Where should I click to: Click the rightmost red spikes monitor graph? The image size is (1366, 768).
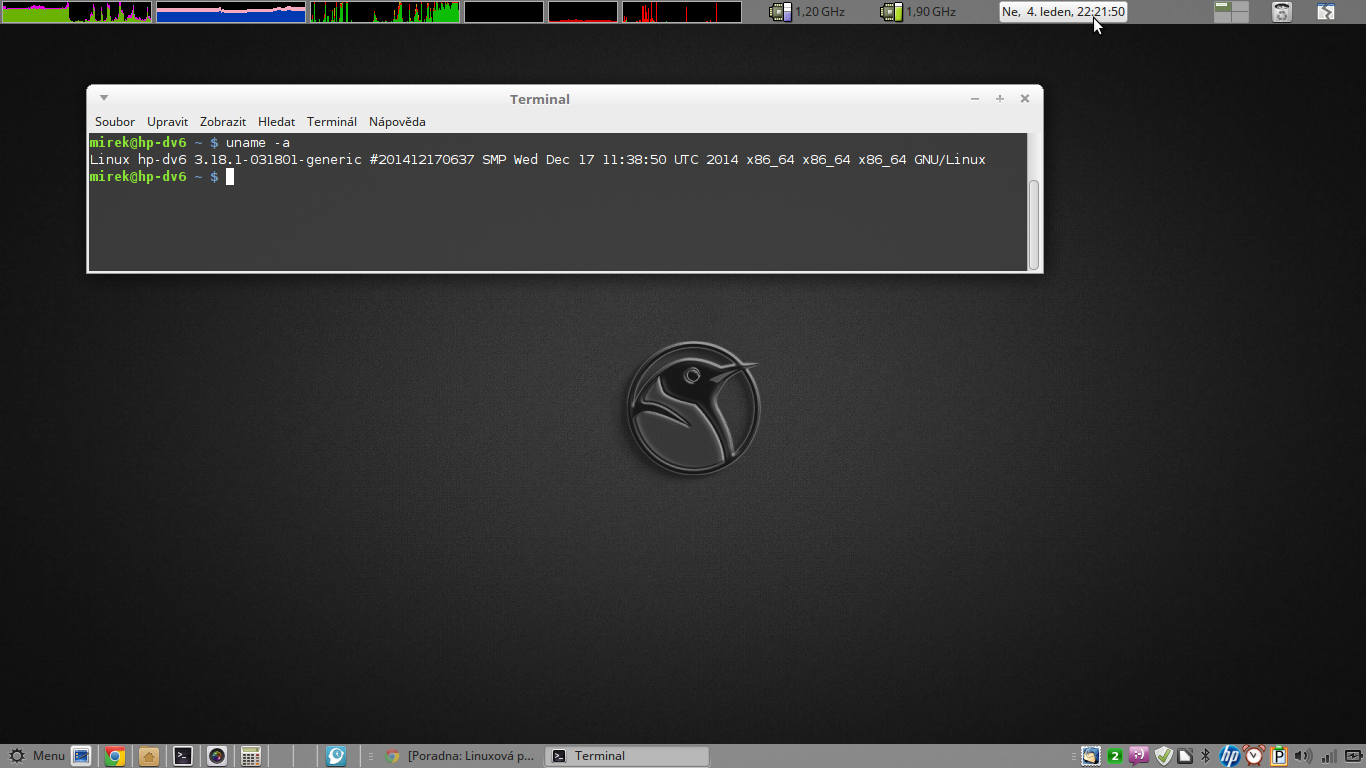[682, 12]
